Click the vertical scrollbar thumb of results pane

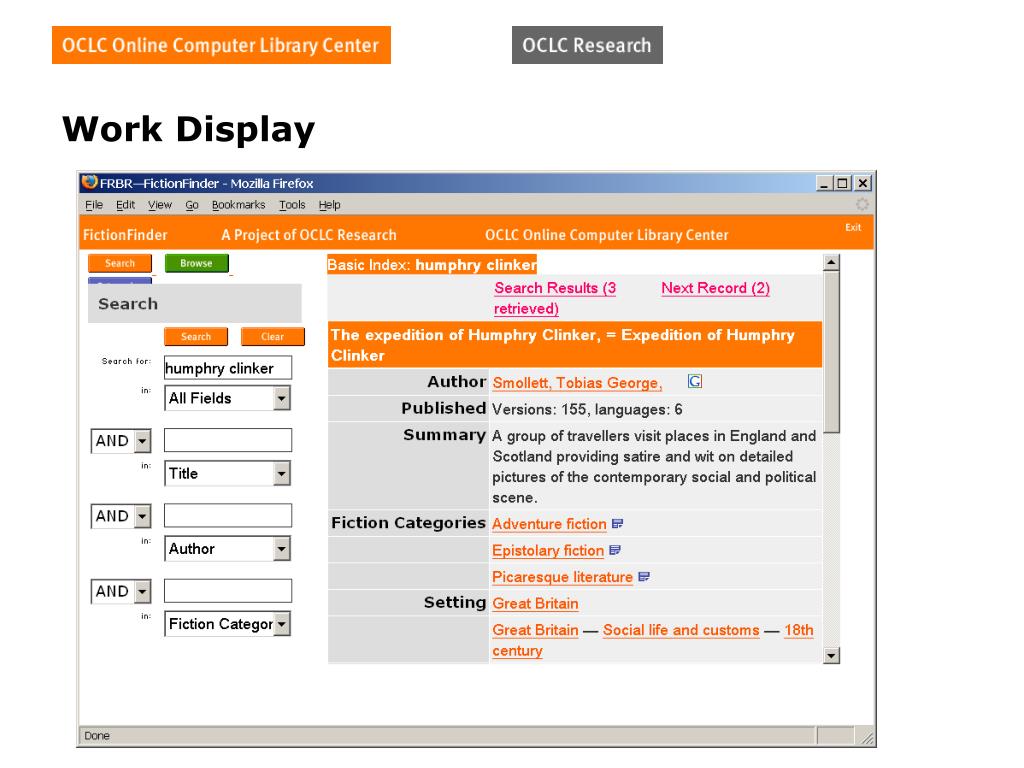coord(831,352)
